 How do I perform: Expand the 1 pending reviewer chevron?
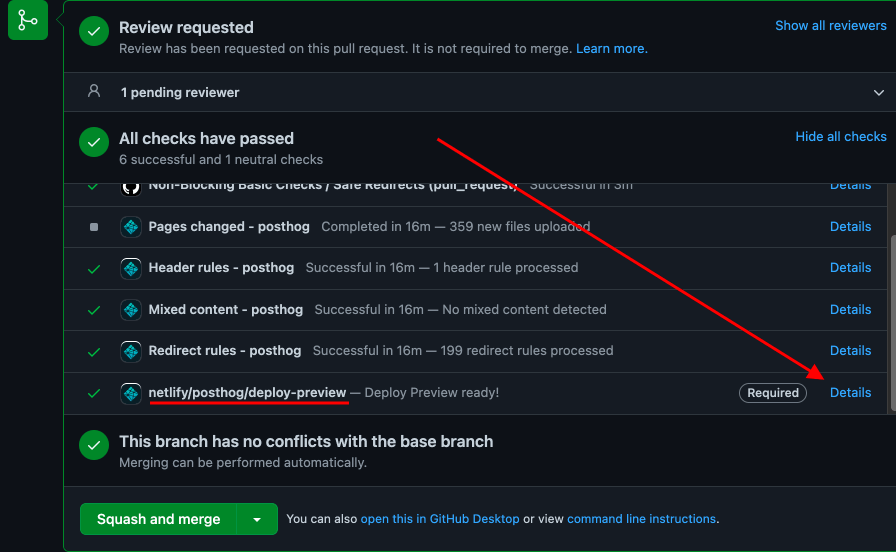(878, 92)
